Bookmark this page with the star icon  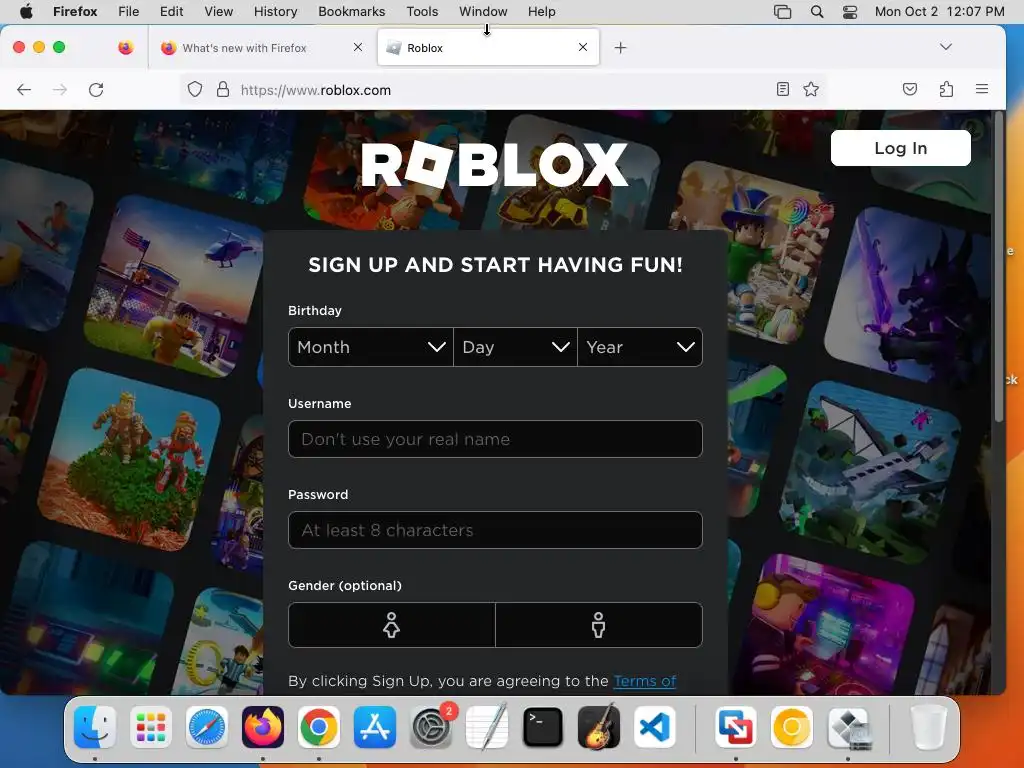(811, 89)
